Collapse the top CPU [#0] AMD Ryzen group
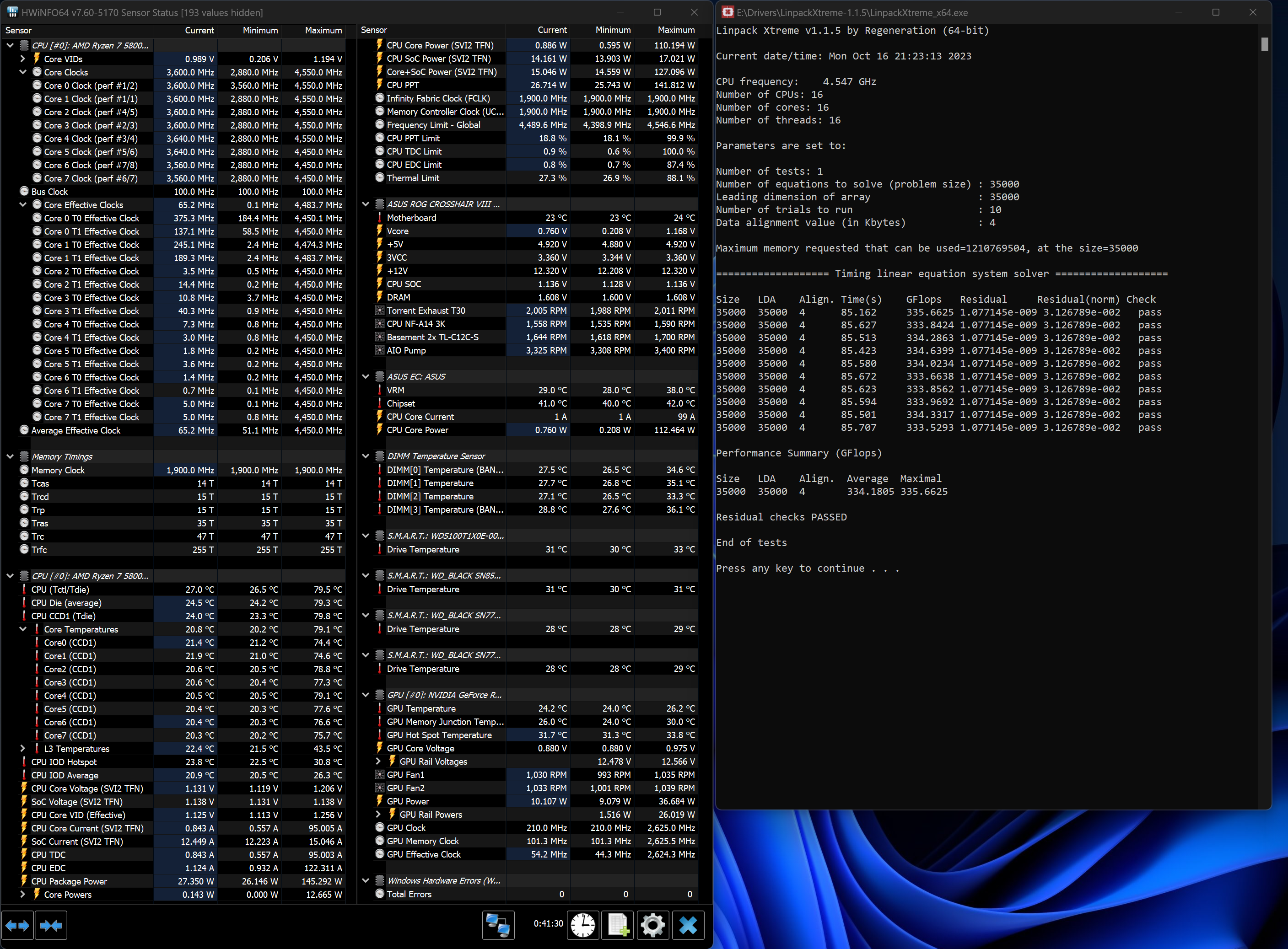This screenshot has width=1288, height=949. pos(10,45)
